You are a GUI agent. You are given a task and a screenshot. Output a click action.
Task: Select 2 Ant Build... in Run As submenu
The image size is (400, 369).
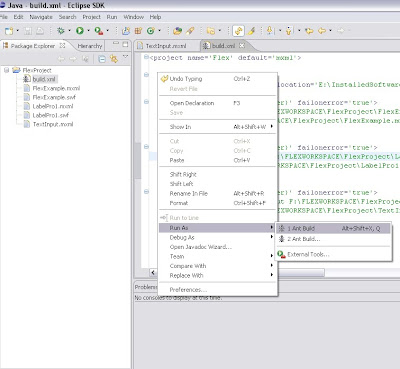pos(333,239)
